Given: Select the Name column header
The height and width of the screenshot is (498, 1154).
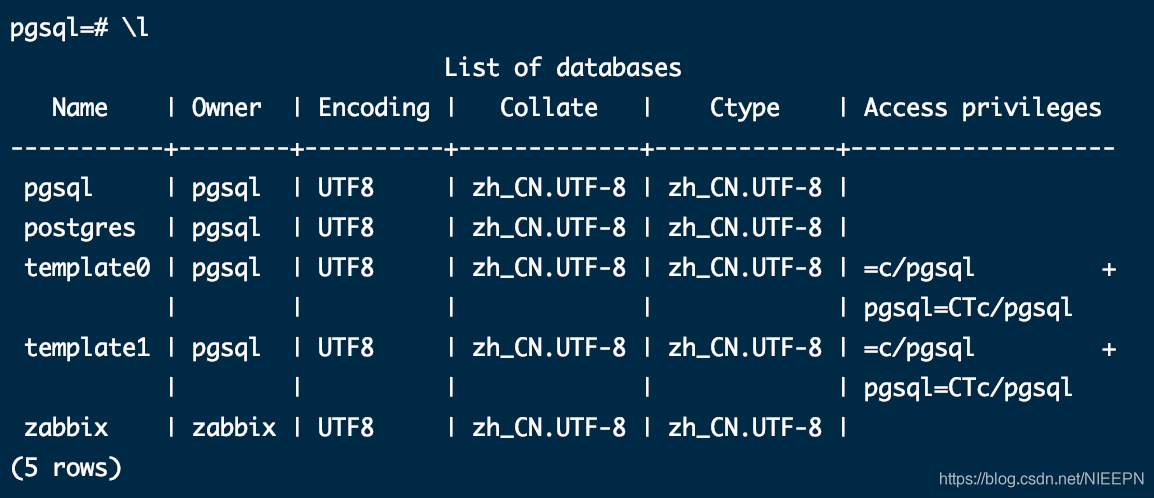Looking at the screenshot, I should click(x=79, y=107).
